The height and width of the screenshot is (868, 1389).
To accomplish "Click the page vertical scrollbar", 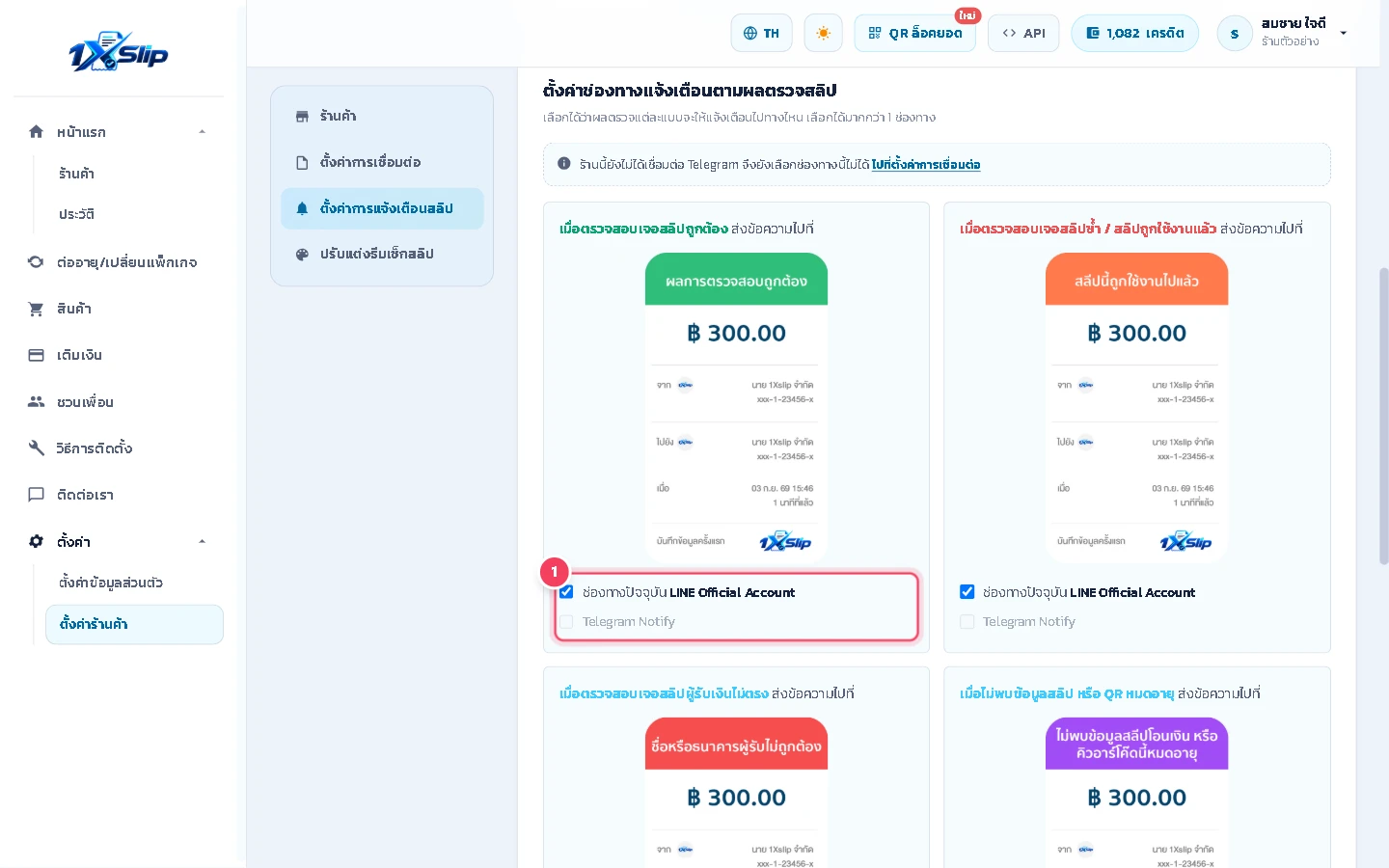I will click(1383, 415).
